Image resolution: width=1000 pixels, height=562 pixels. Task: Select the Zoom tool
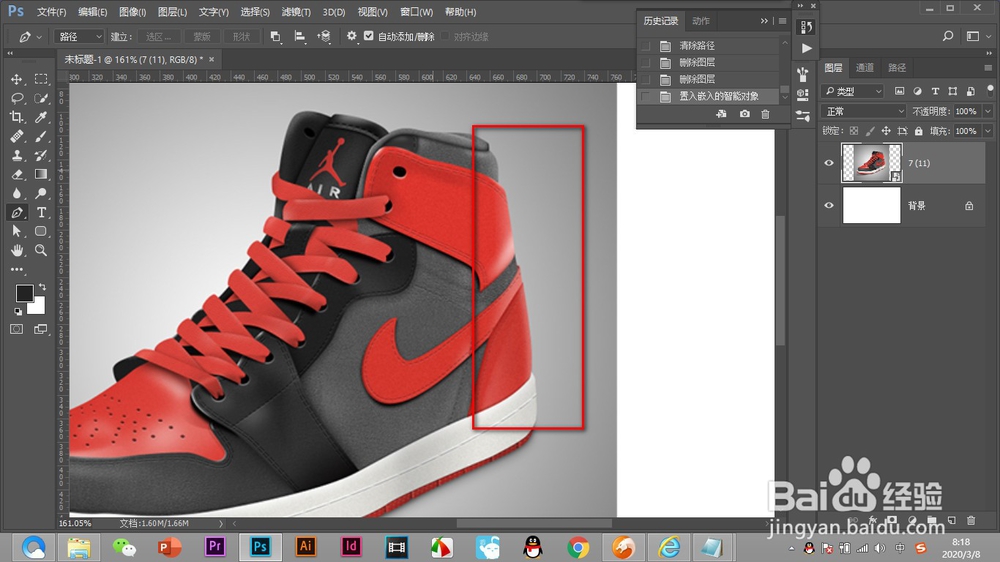pyautogui.click(x=41, y=250)
